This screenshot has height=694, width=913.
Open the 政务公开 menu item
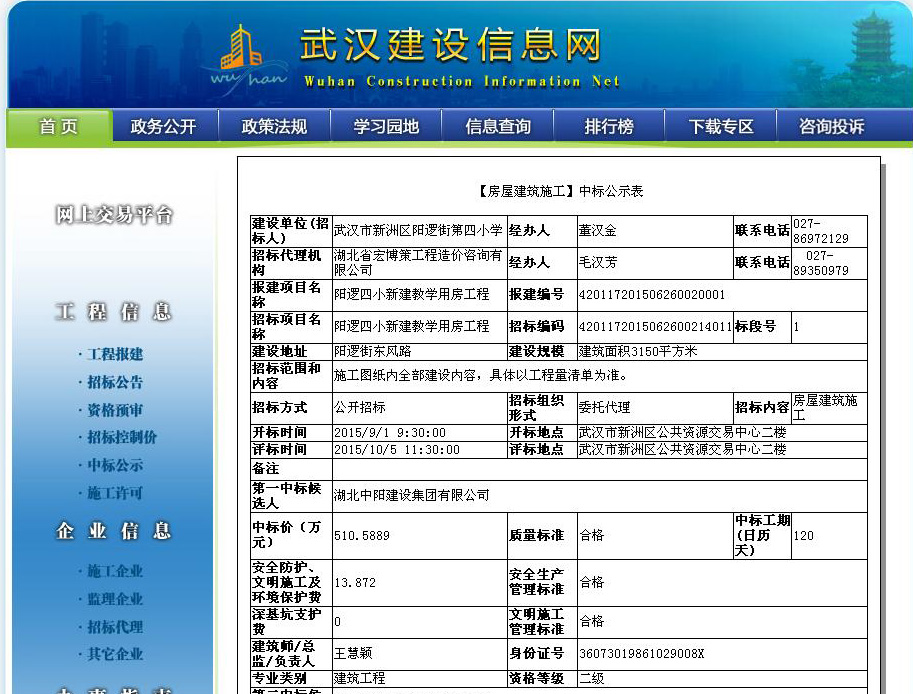163,127
